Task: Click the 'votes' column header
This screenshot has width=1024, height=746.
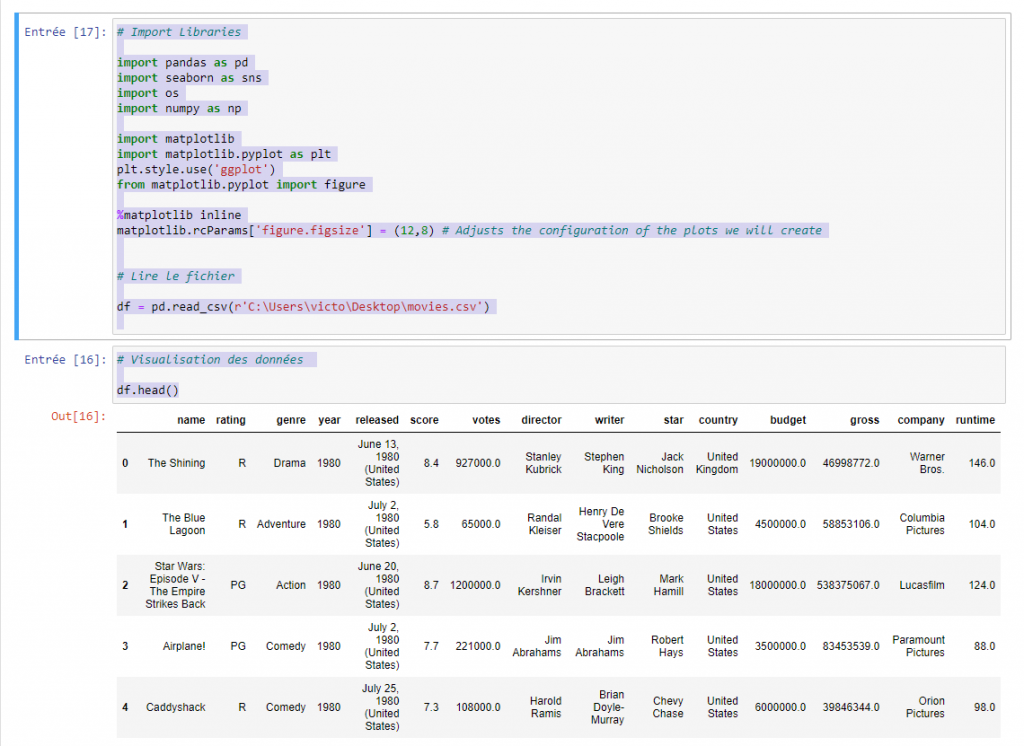Action: tap(486, 420)
